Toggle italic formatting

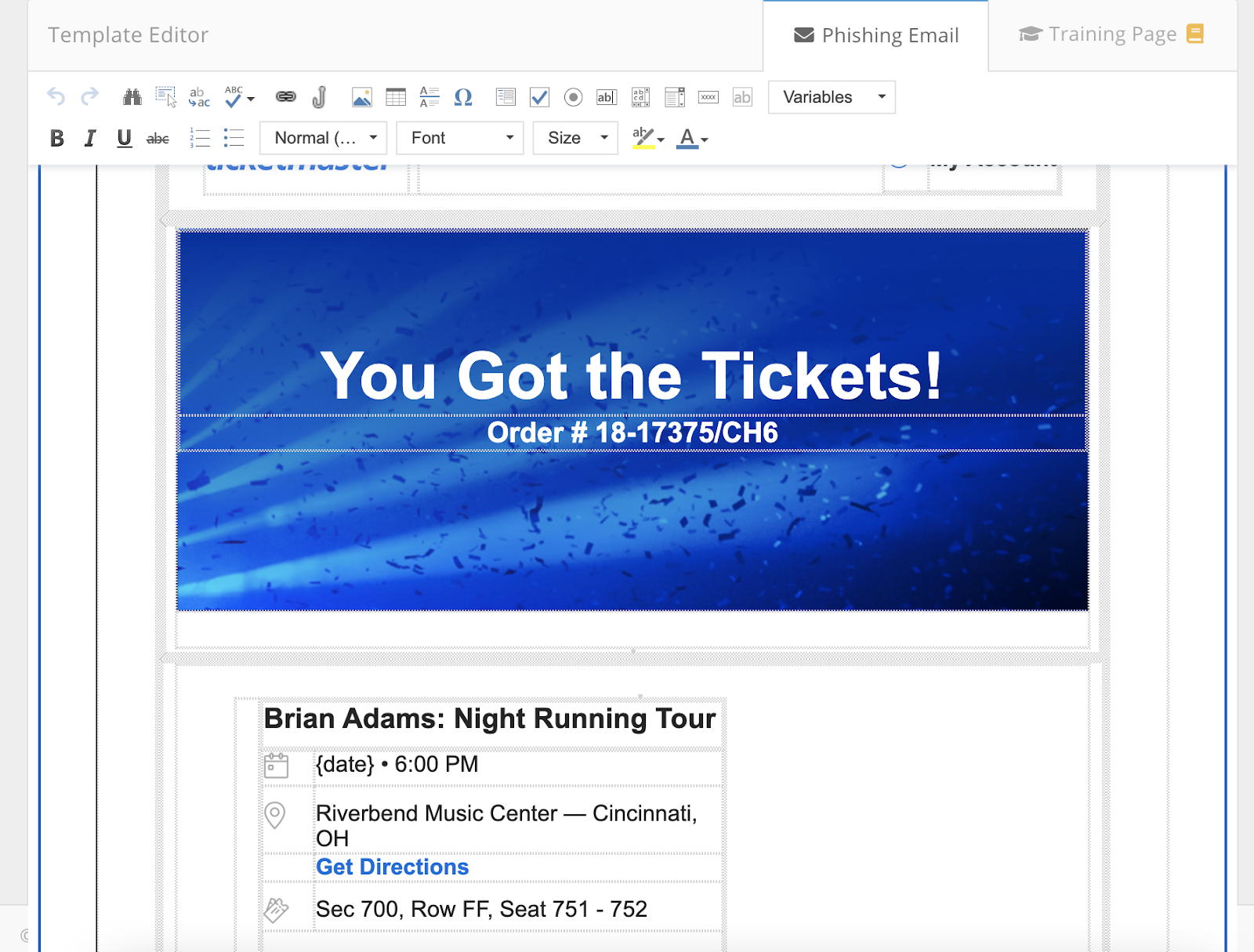(x=90, y=139)
